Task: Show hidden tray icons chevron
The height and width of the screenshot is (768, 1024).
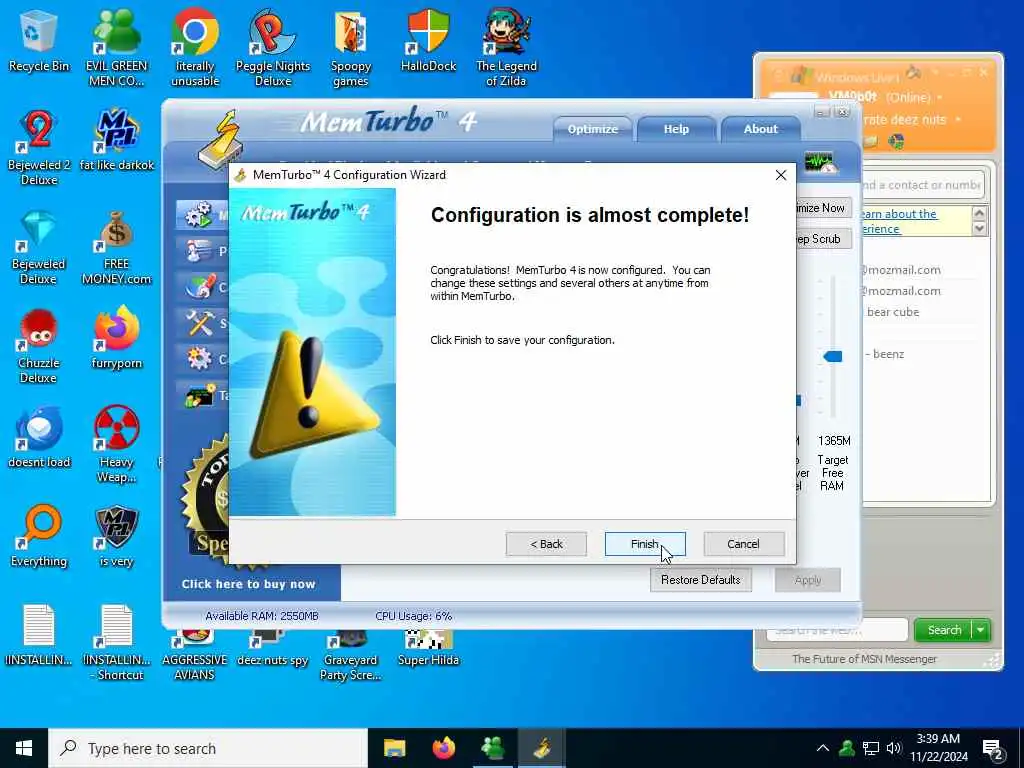Action: [823, 748]
